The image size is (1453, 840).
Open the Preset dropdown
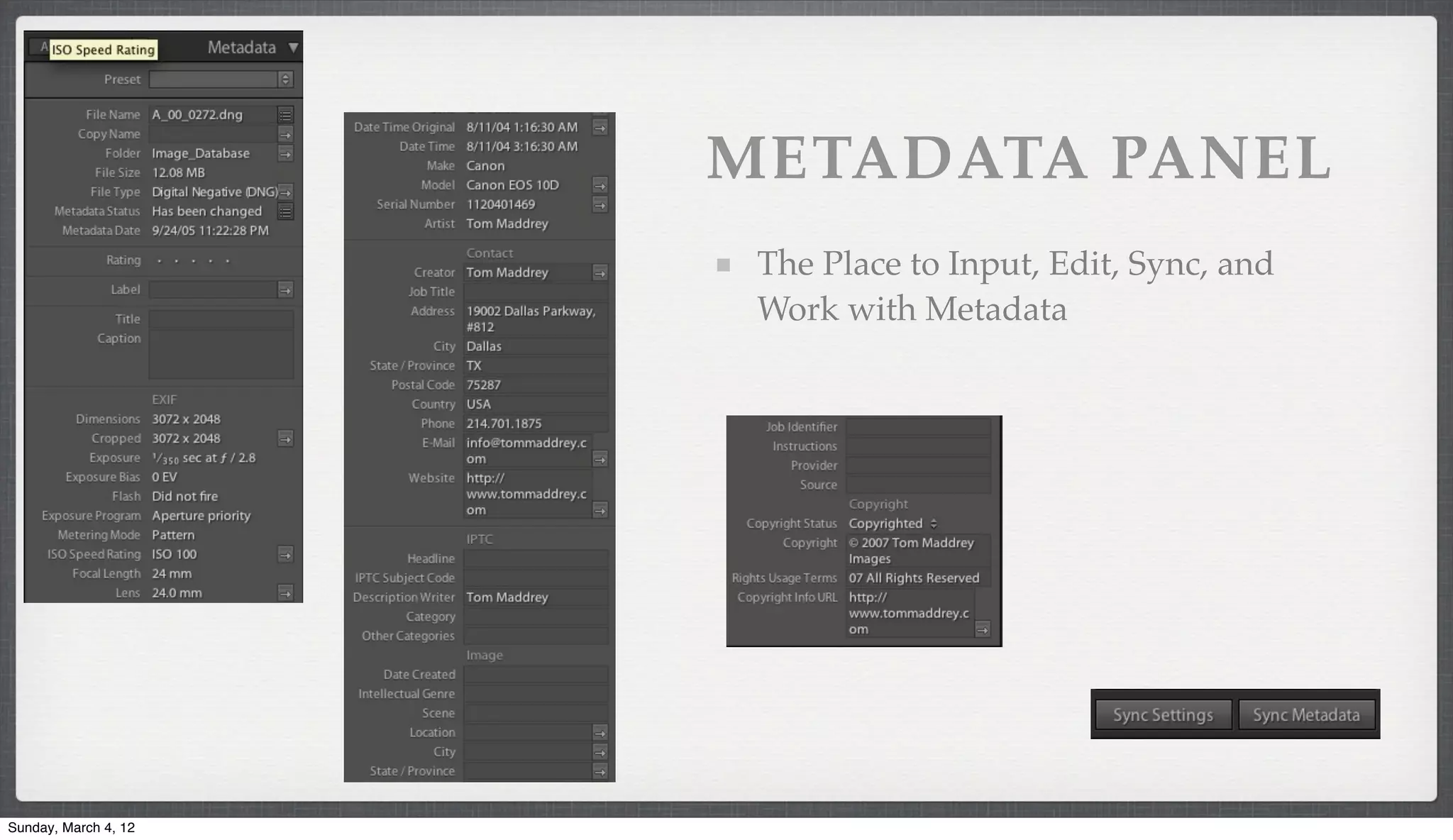click(285, 79)
